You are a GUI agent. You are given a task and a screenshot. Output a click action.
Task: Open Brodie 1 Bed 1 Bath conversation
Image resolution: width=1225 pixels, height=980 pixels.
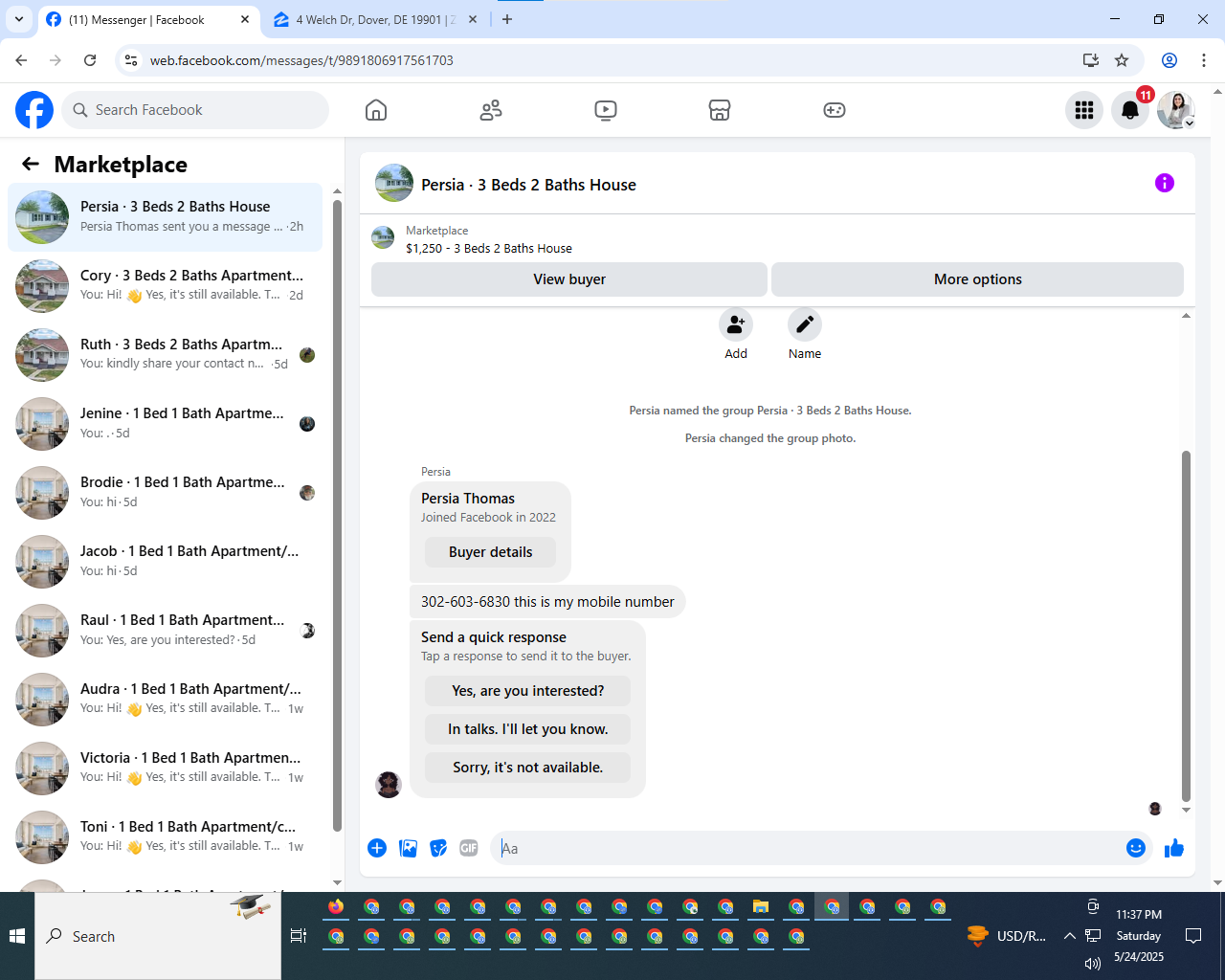[165, 493]
